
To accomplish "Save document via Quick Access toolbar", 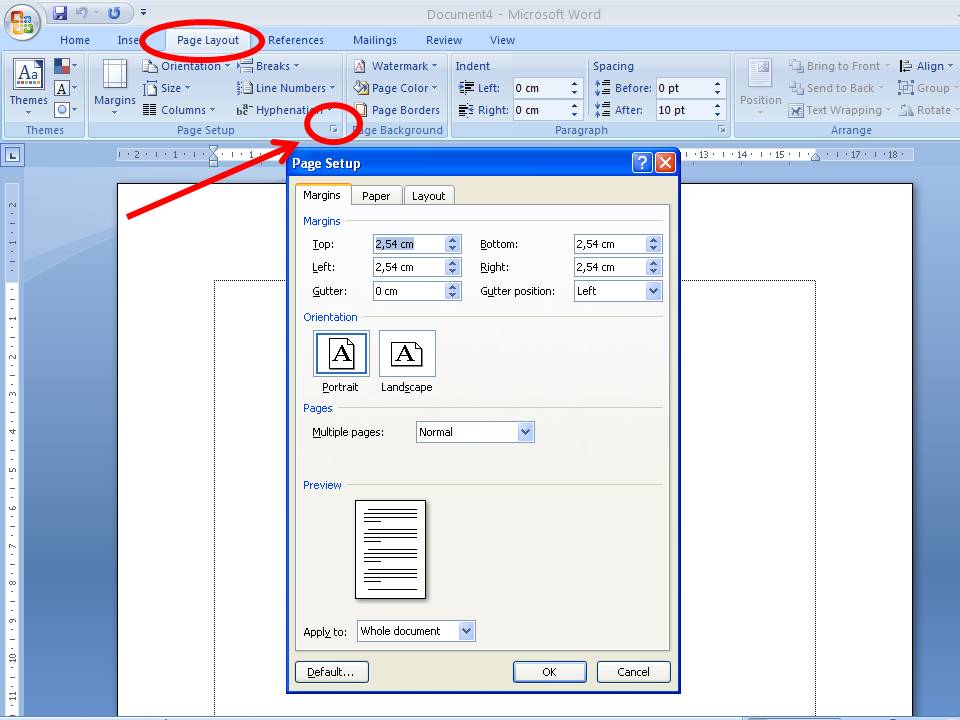I will point(59,13).
